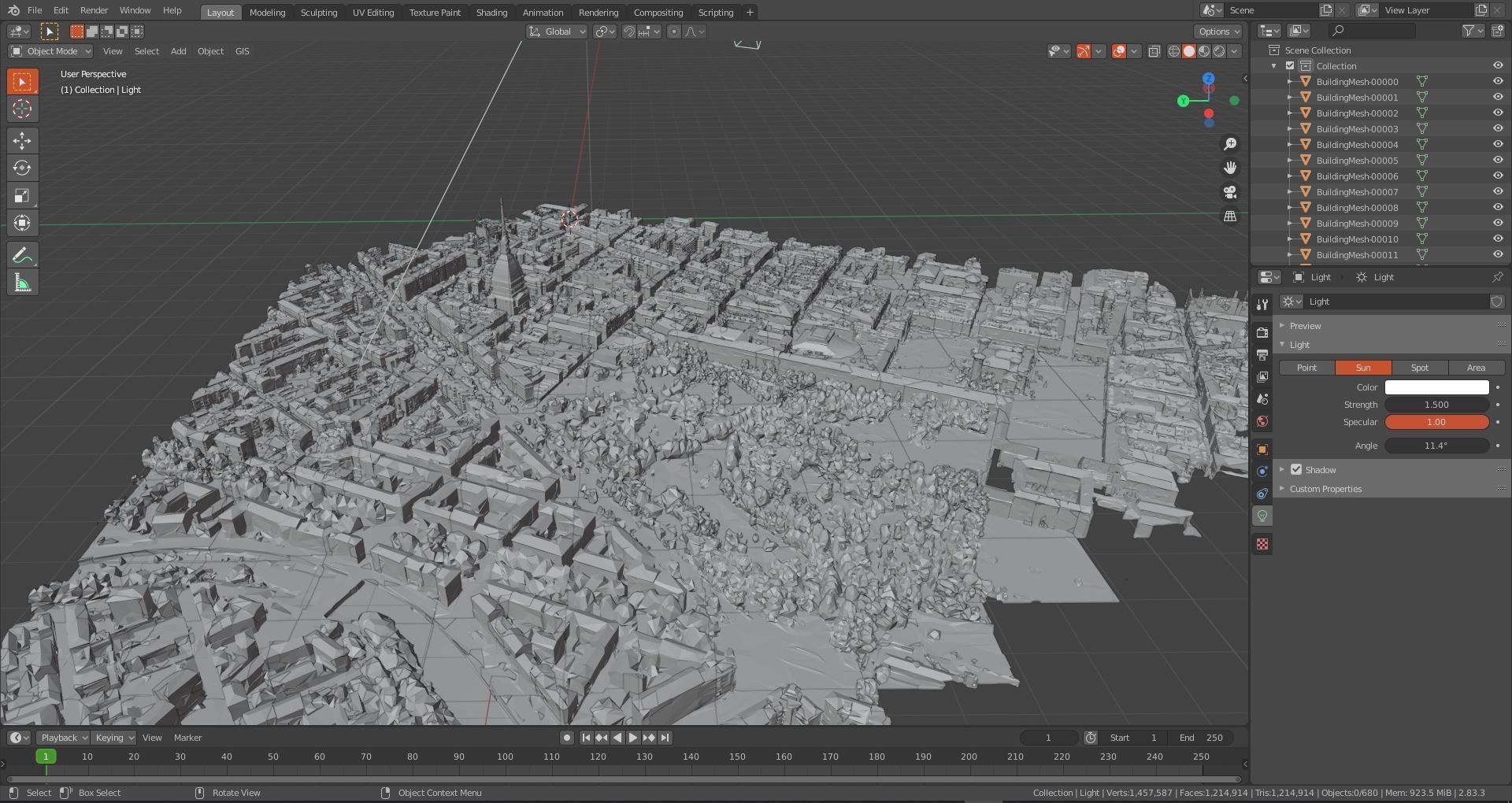Hide BuildingMesh-00003 using its eye icon
Image resolution: width=1512 pixels, height=803 pixels.
coord(1498,129)
